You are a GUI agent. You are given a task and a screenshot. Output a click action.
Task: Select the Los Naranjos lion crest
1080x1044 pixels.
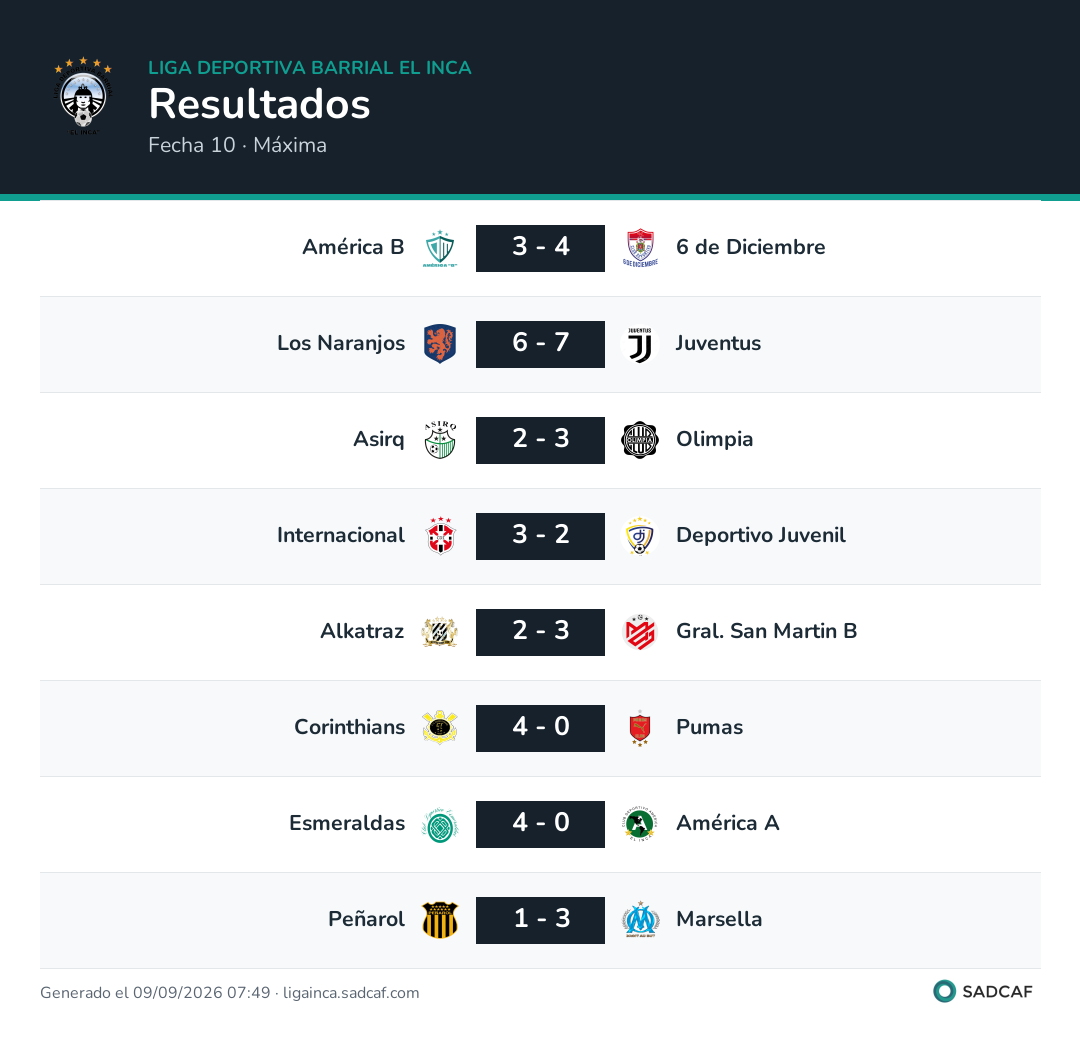(x=439, y=344)
